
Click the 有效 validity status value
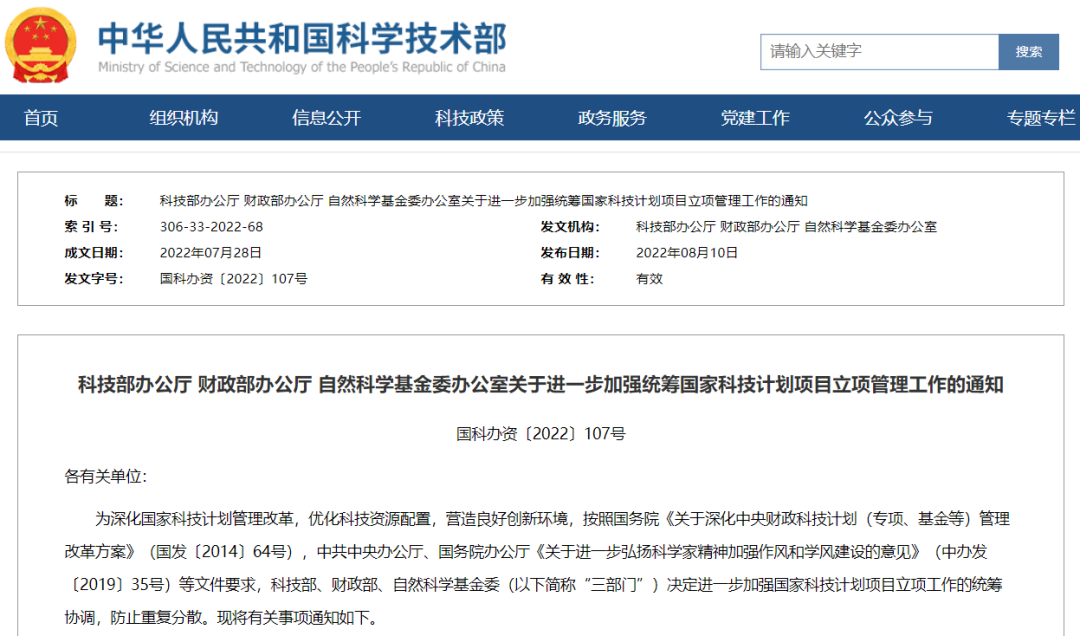[650, 279]
